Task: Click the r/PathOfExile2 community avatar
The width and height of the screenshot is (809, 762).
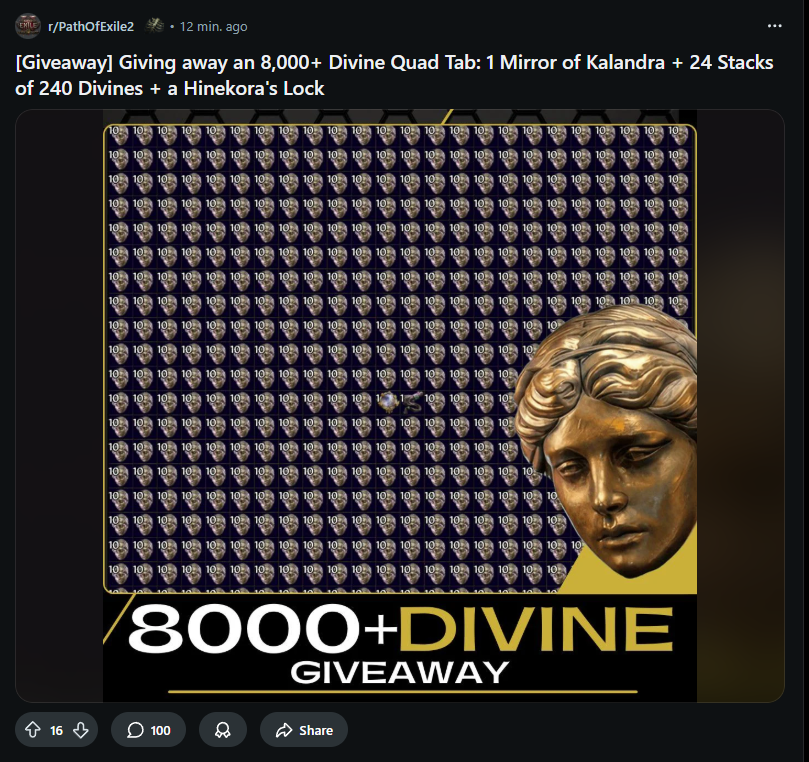Action: (28, 26)
